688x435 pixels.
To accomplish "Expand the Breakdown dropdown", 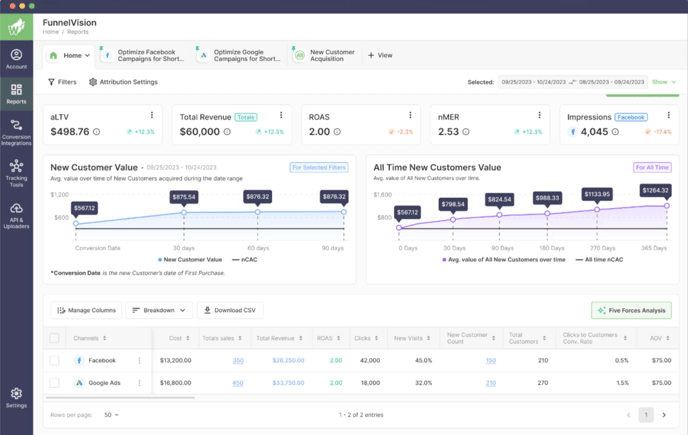I will (158, 311).
